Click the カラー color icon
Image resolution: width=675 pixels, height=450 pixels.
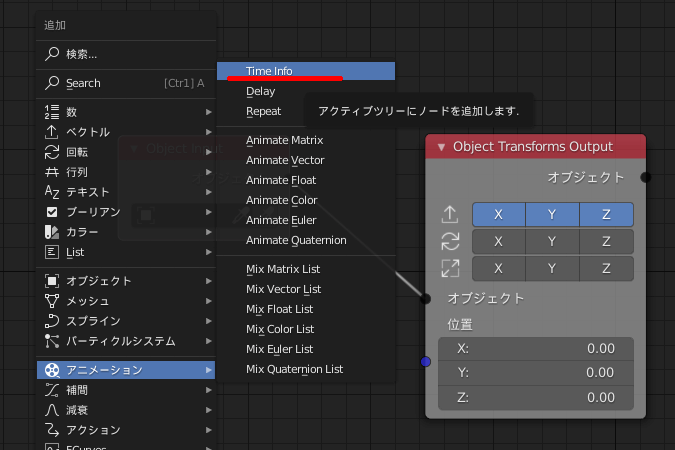tap(52, 232)
